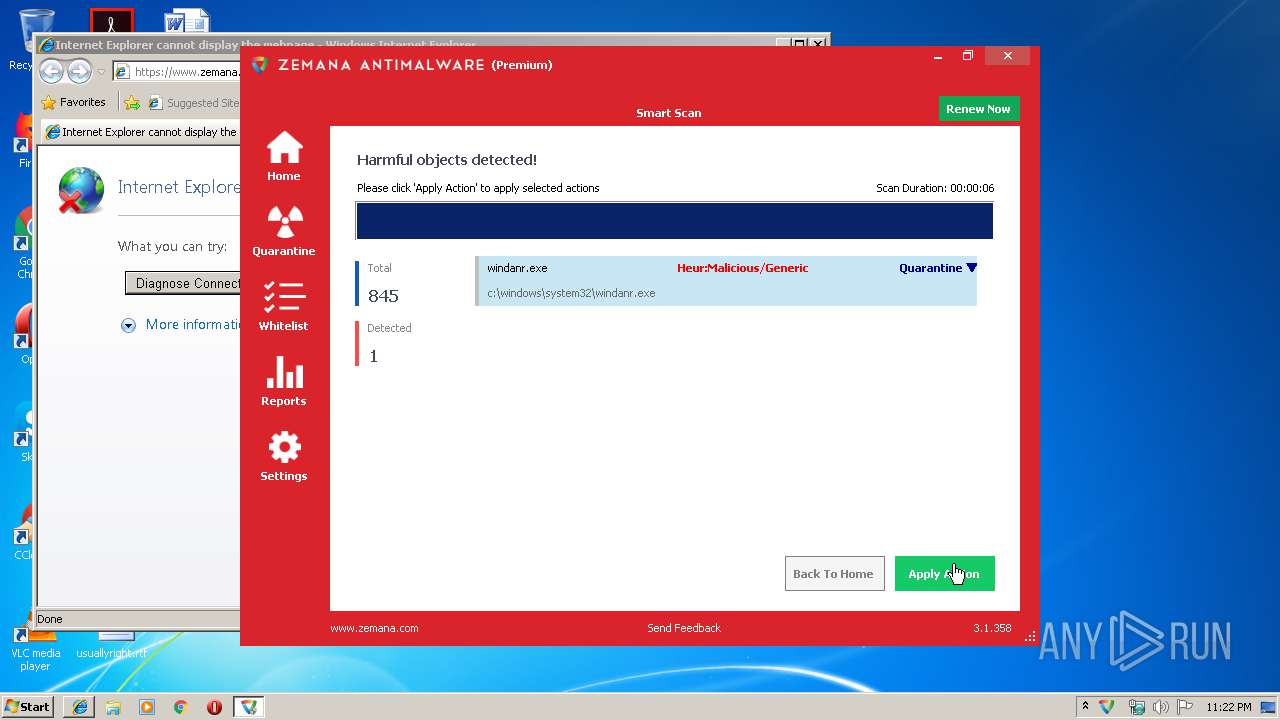Open Windows Media Player from taskbar

click(147, 707)
